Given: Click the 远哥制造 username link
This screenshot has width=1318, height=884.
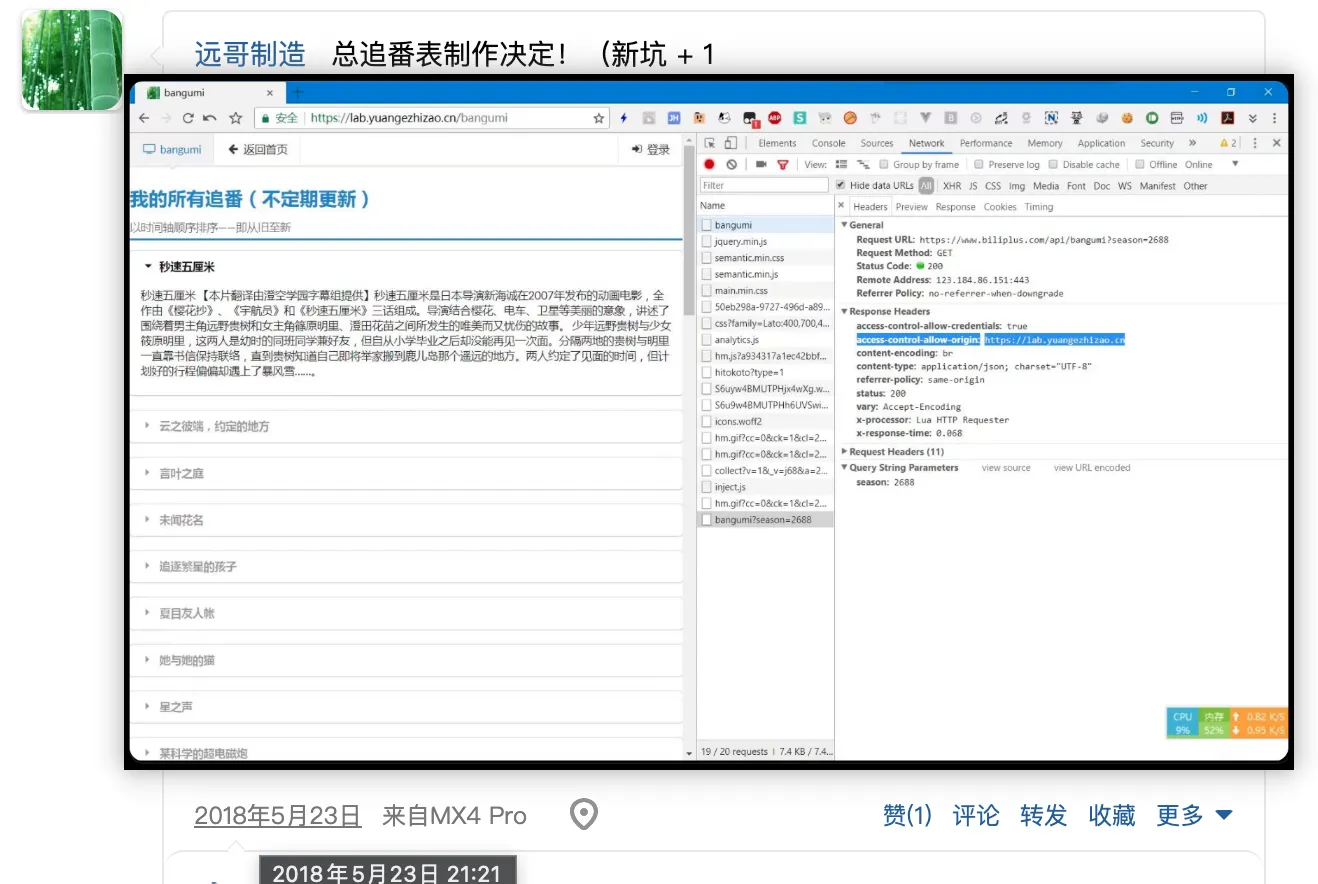Looking at the screenshot, I should click(x=250, y=54).
